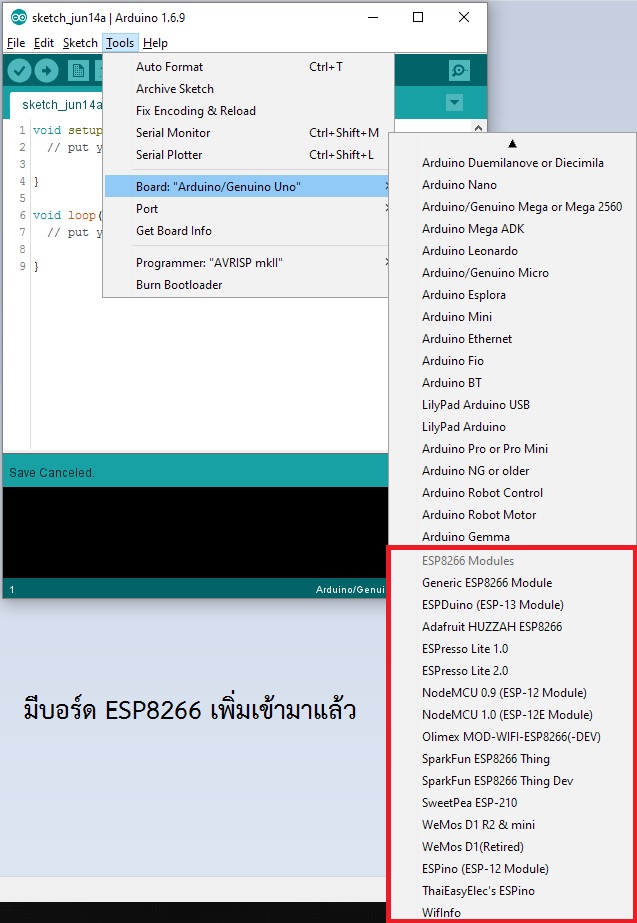The image size is (637, 923).
Task: Select WeMos D1(Retired)
Action: click(512, 846)
